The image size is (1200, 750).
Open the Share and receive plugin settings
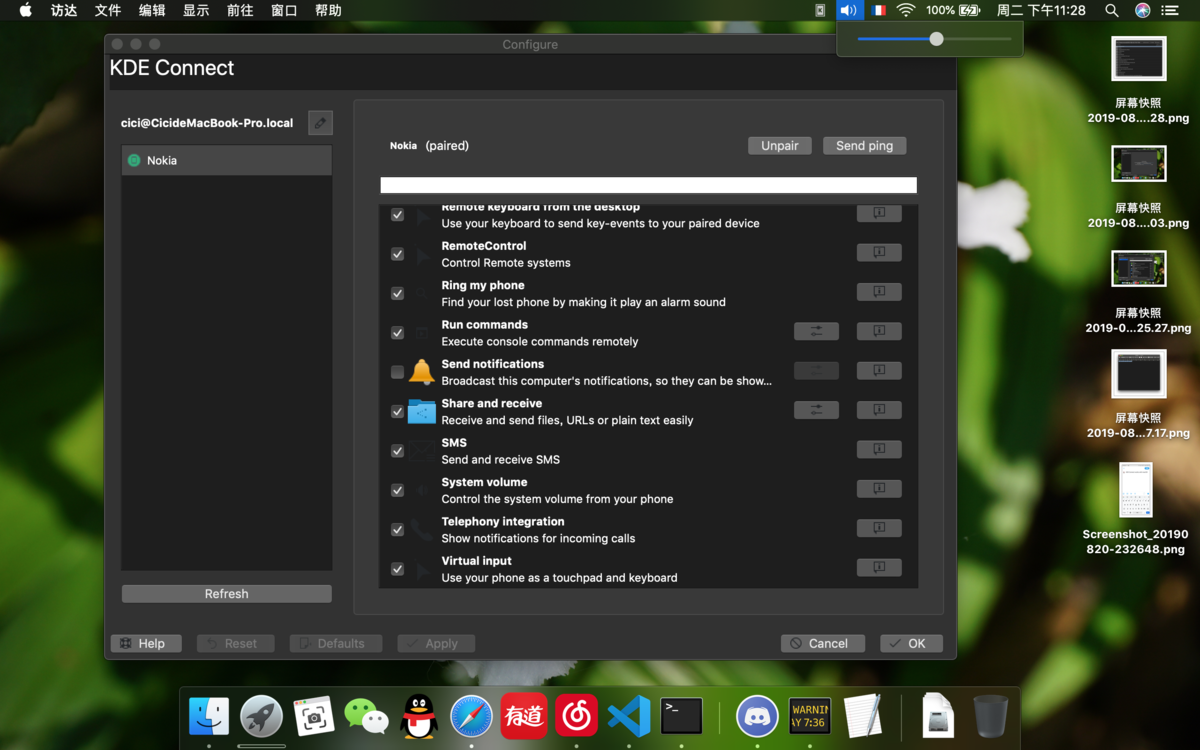click(816, 410)
